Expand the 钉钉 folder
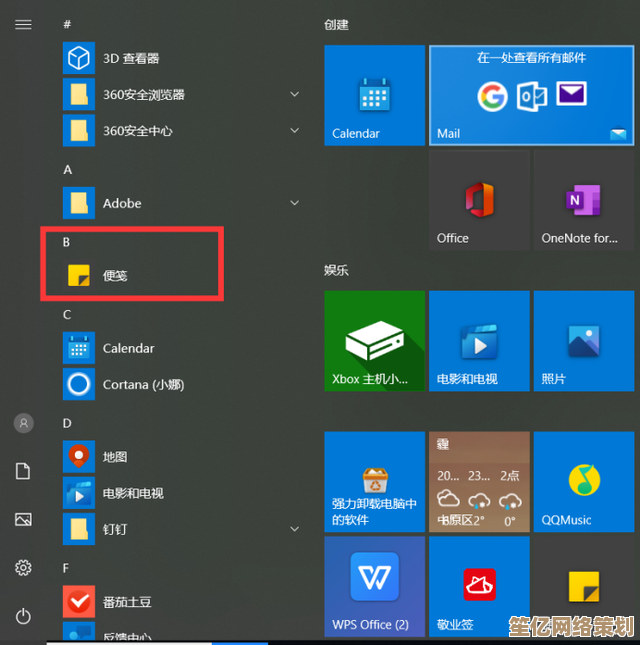 click(x=294, y=528)
